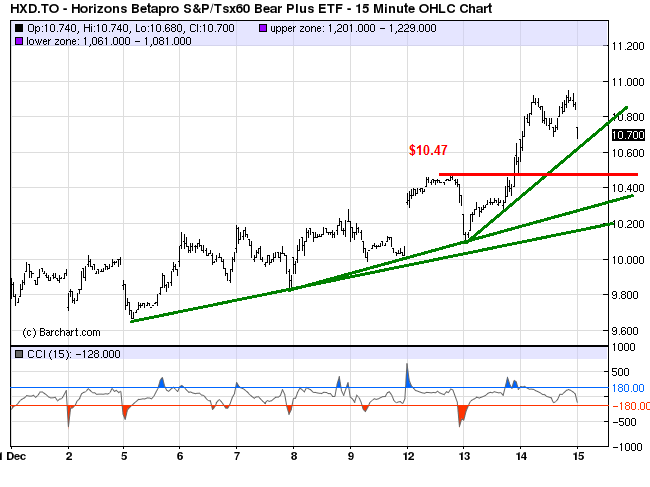Click date label 2 on time axis
650x487 pixels.
click(x=69, y=457)
